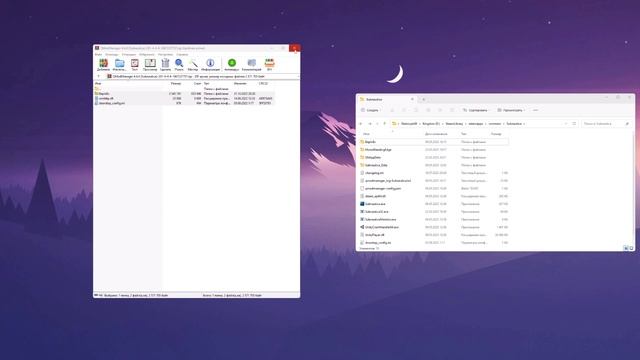
Task: Select the MonoBleedingEdge folder in Explorer
Action: point(434,149)
